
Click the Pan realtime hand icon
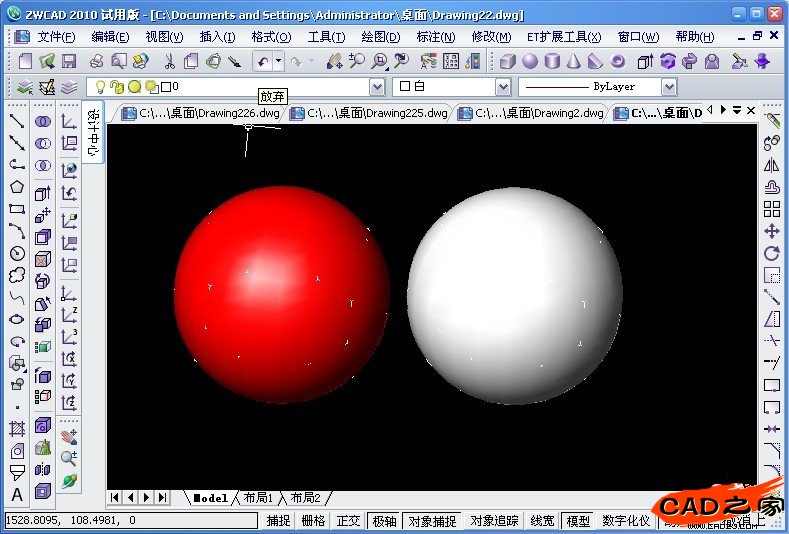[x=335, y=61]
